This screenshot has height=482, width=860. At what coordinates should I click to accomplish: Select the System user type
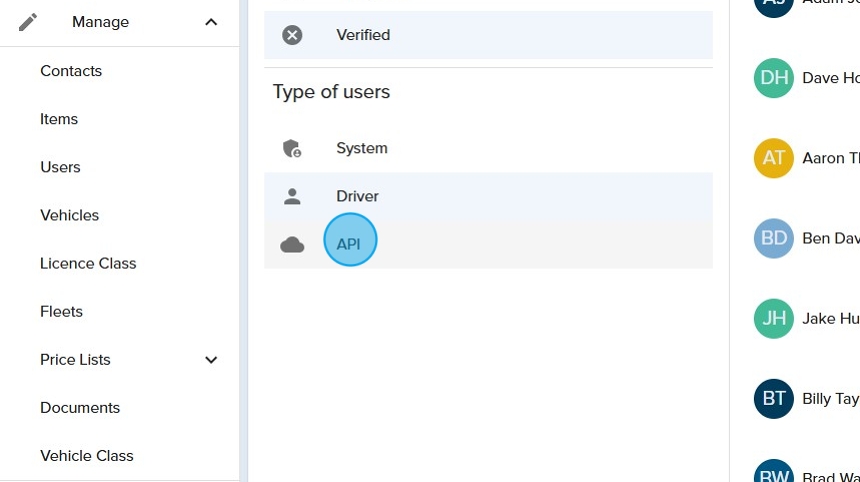[361, 148]
